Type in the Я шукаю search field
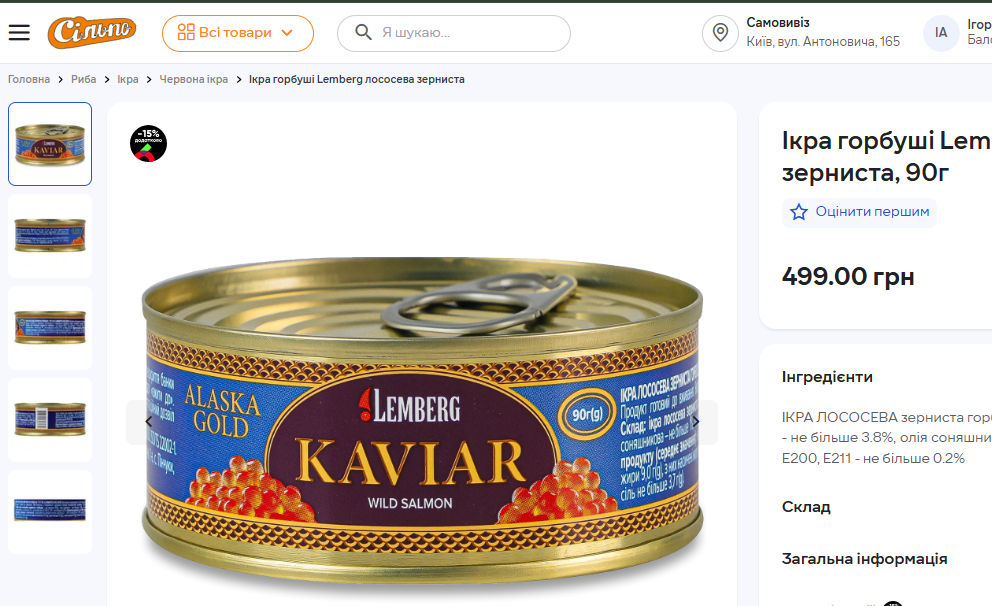Screen dimensions: 992x606 click(470, 33)
